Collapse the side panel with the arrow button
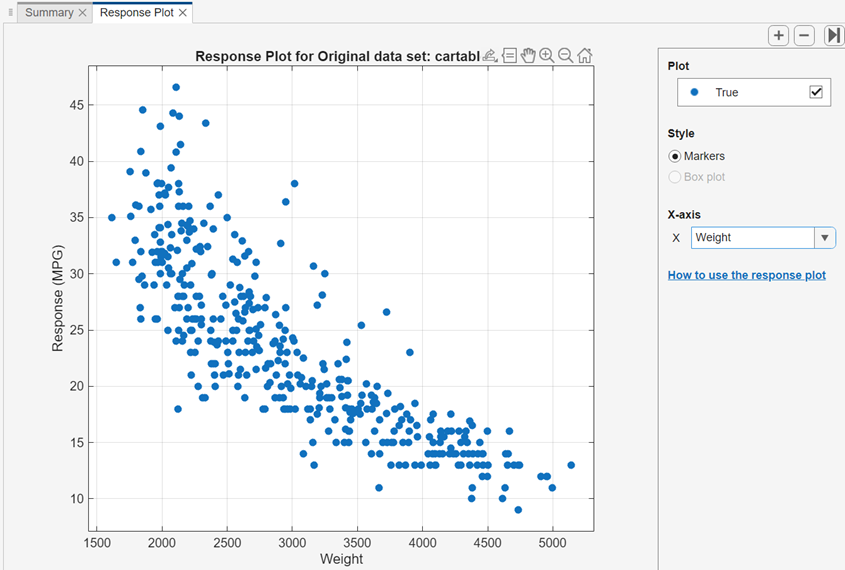Image resolution: width=845 pixels, height=570 pixels. 833,36
